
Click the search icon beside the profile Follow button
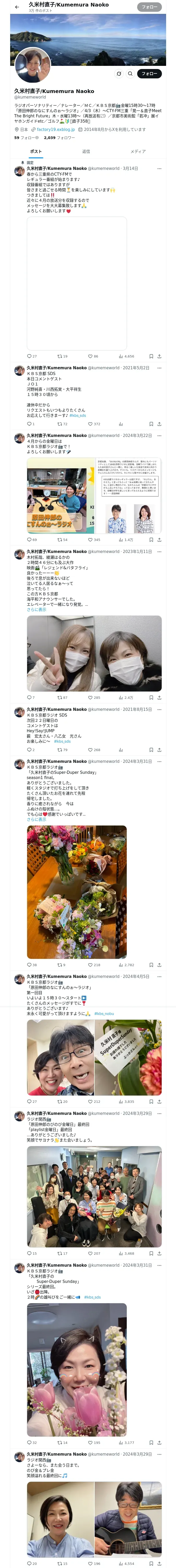pyautogui.click(x=130, y=74)
